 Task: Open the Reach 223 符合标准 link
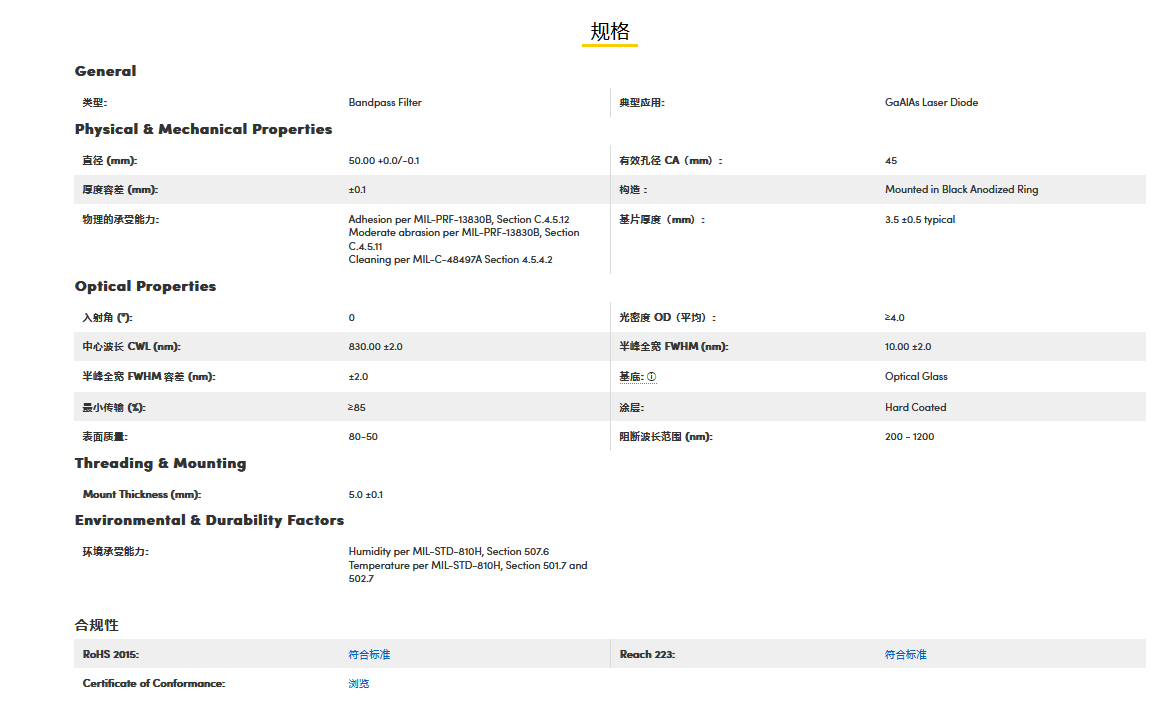point(905,654)
